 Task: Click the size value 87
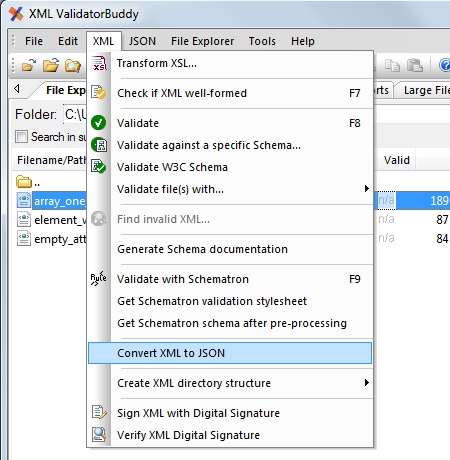pyautogui.click(x=442, y=220)
